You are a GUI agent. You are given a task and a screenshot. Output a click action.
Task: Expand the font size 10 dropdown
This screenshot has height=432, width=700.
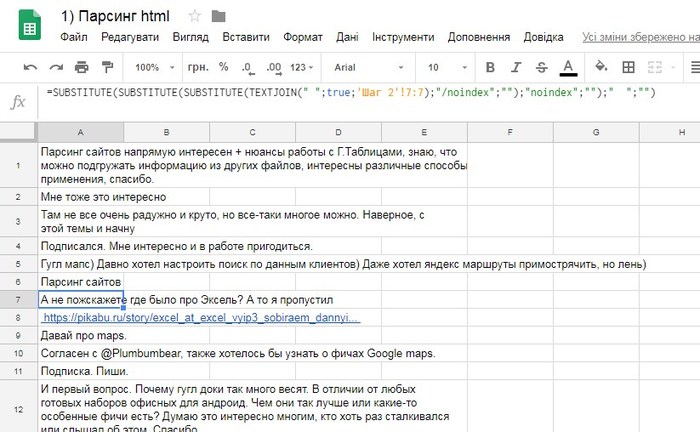click(x=446, y=68)
